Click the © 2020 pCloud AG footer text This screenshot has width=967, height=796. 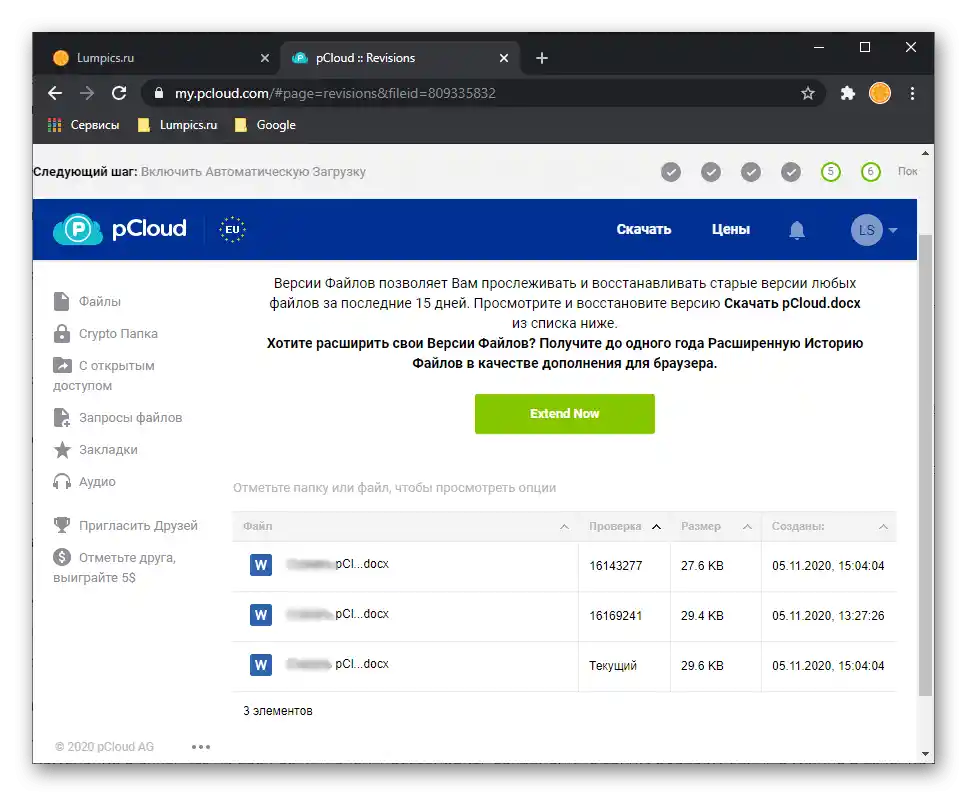[104, 747]
